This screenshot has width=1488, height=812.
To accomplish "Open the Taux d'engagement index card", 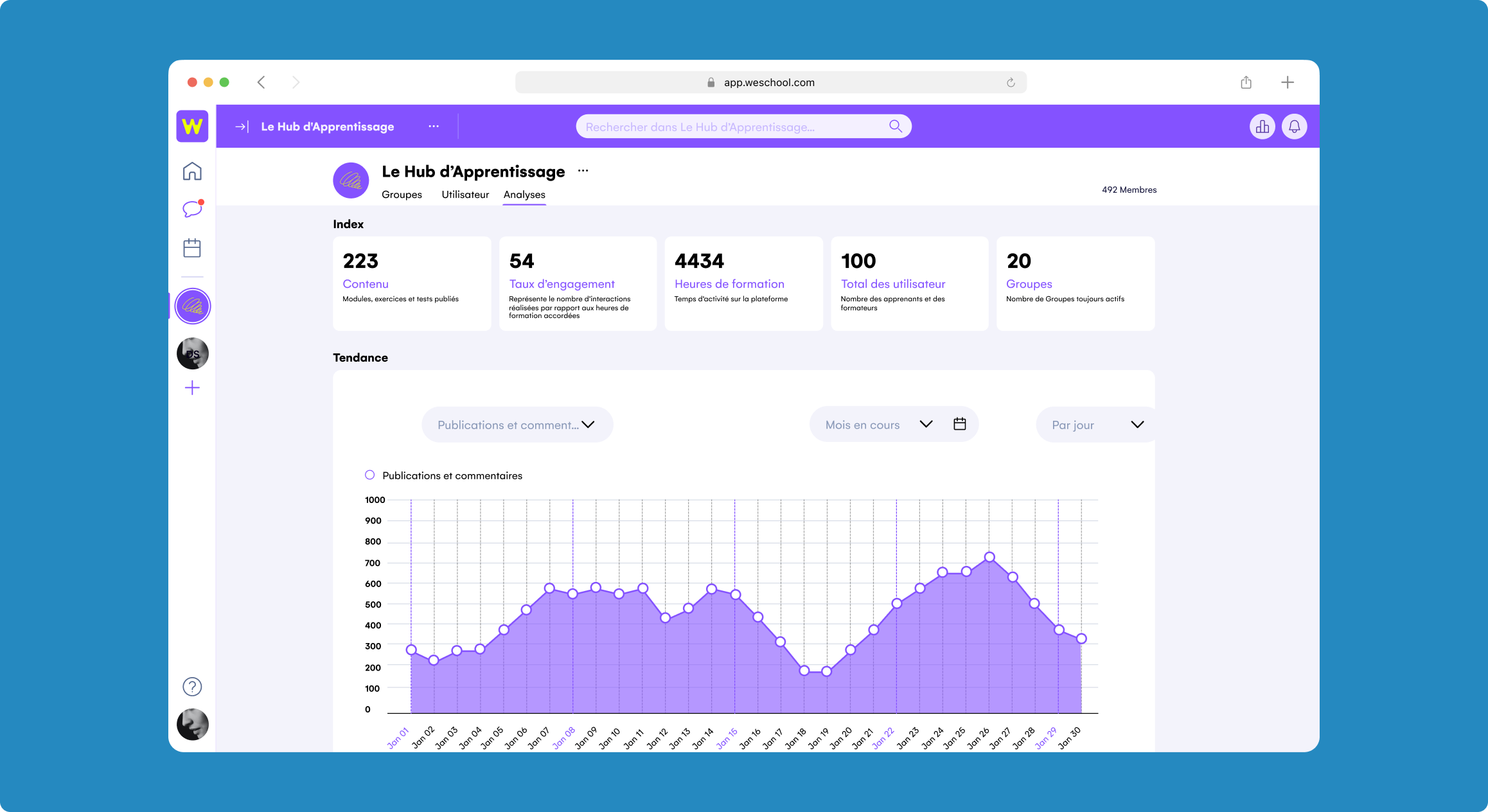I will [x=578, y=283].
